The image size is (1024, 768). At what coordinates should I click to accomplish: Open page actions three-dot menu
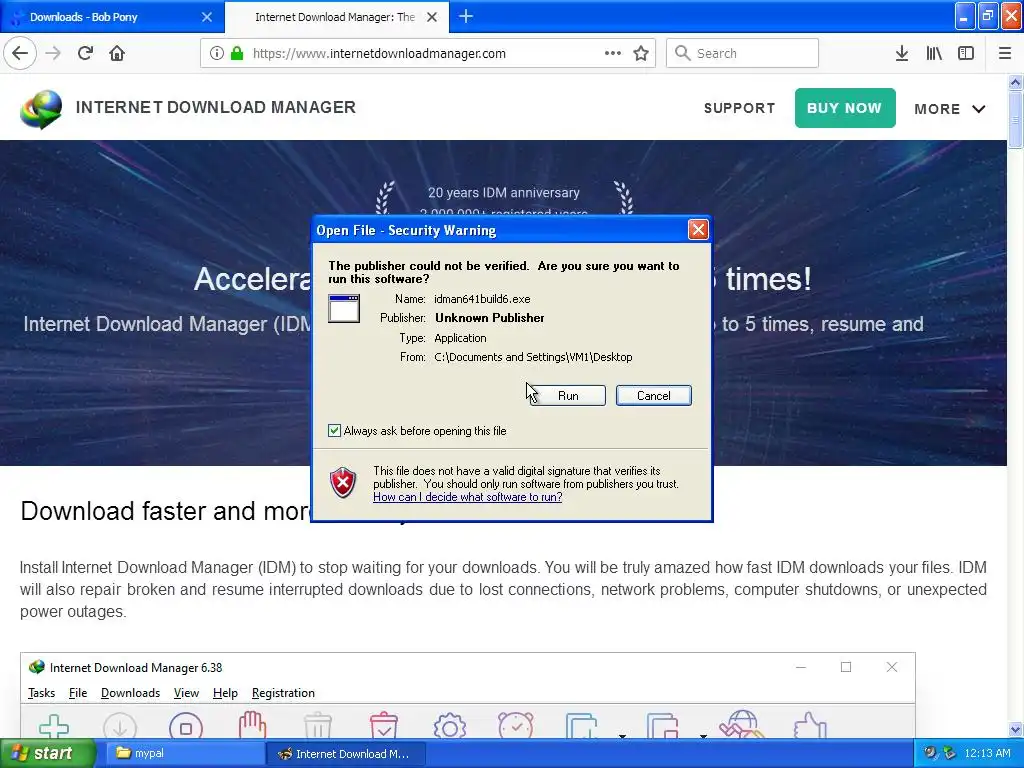click(x=613, y=54)
